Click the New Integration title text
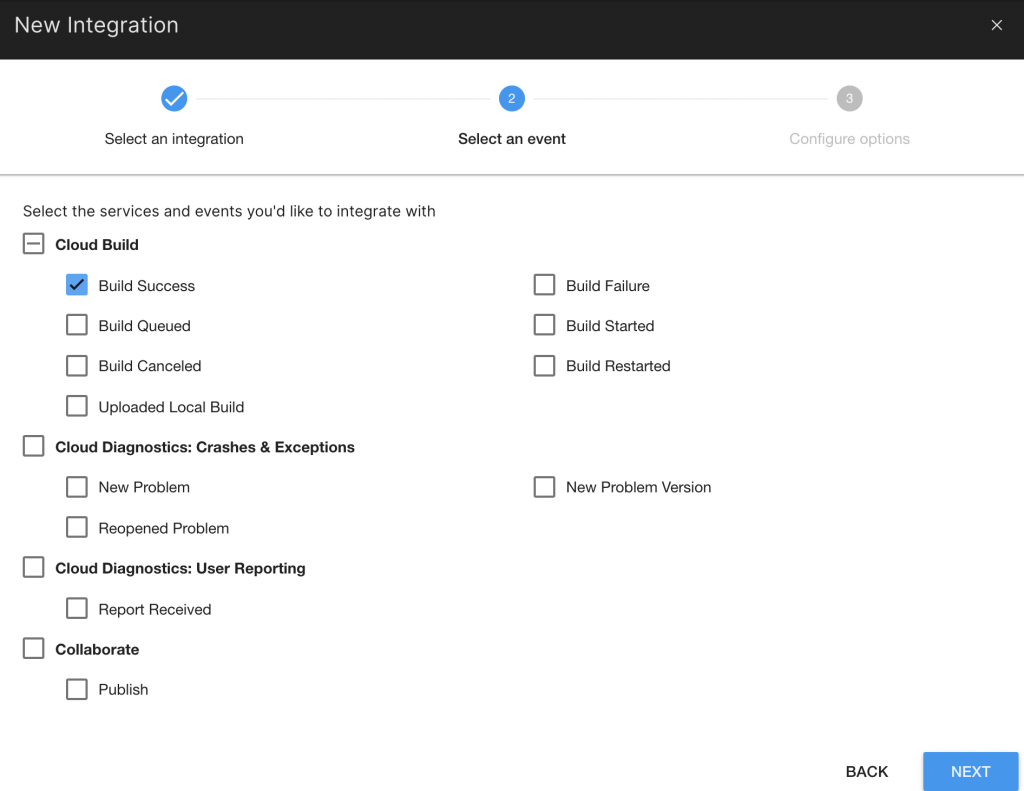Screen dimensions: 1024x791 coord(96,25)
